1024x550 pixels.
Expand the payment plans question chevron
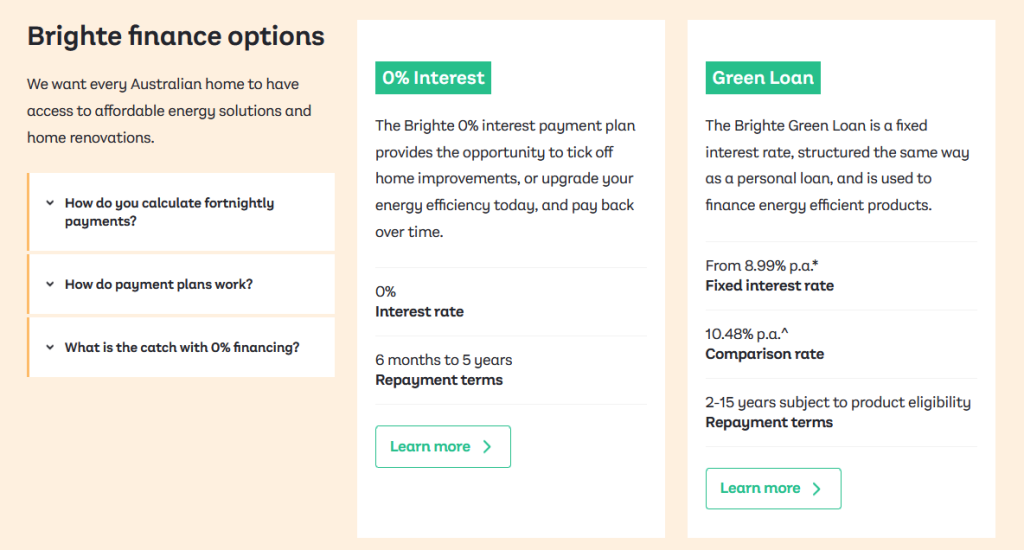(x=49, y=284)
